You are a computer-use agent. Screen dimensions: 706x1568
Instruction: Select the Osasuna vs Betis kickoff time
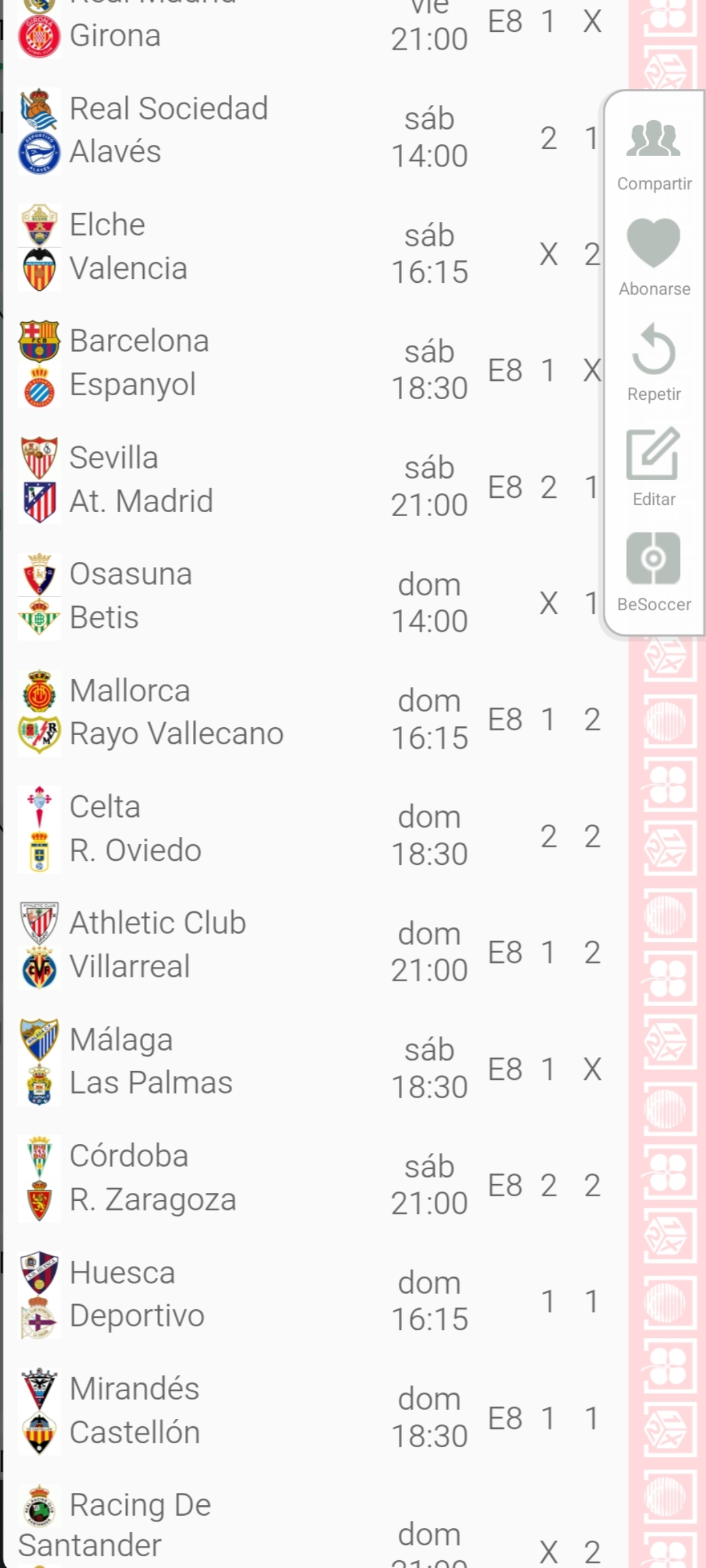[429, 602]
